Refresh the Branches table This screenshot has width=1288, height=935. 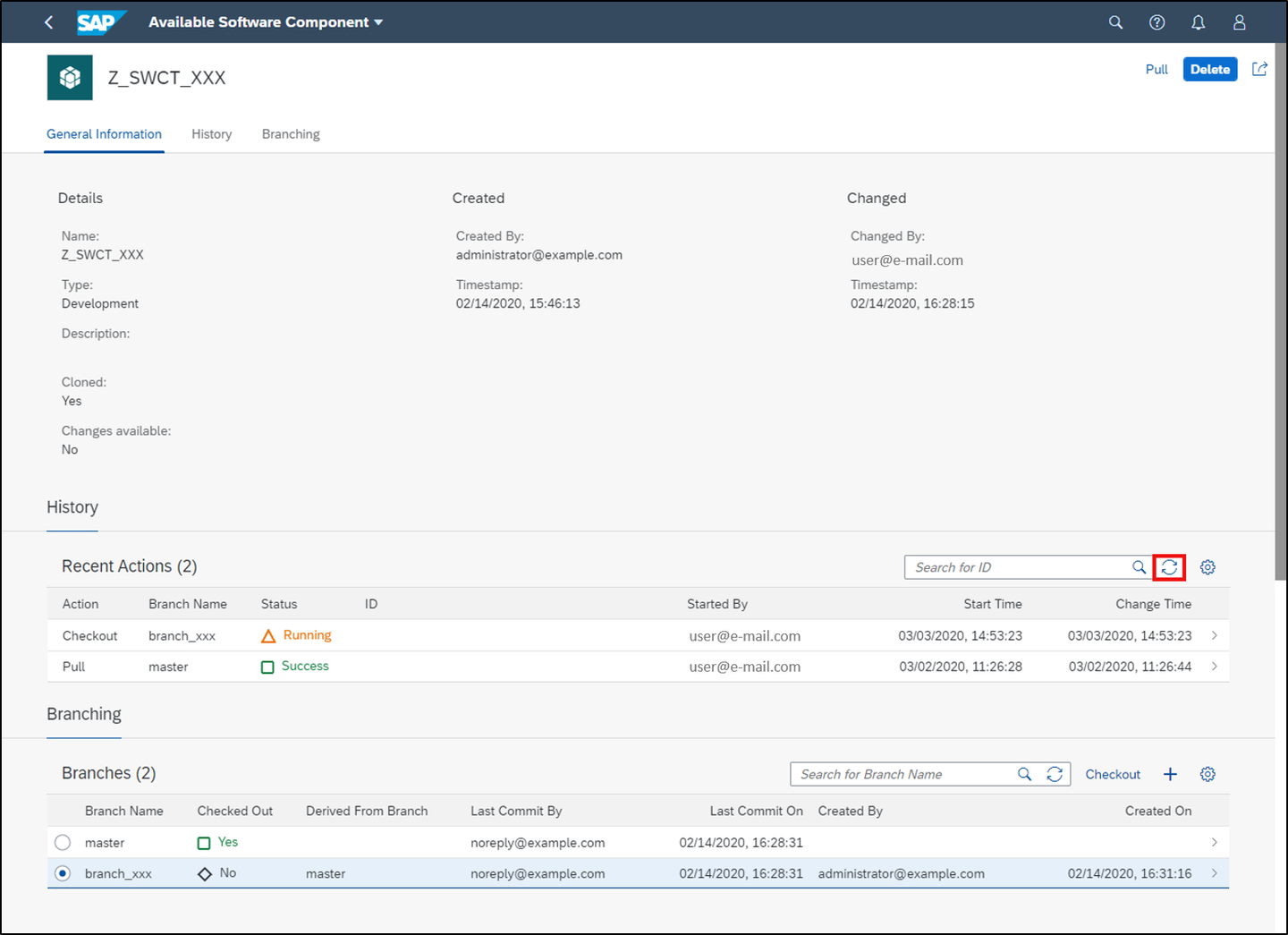[1055, 774]
